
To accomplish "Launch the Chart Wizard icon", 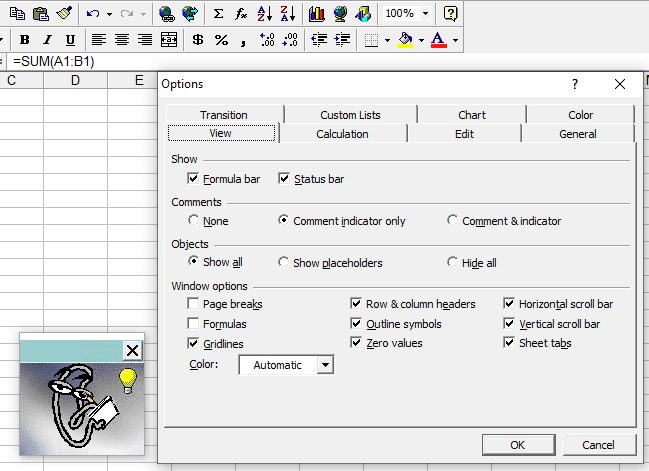I will click(x=316, y=14).
